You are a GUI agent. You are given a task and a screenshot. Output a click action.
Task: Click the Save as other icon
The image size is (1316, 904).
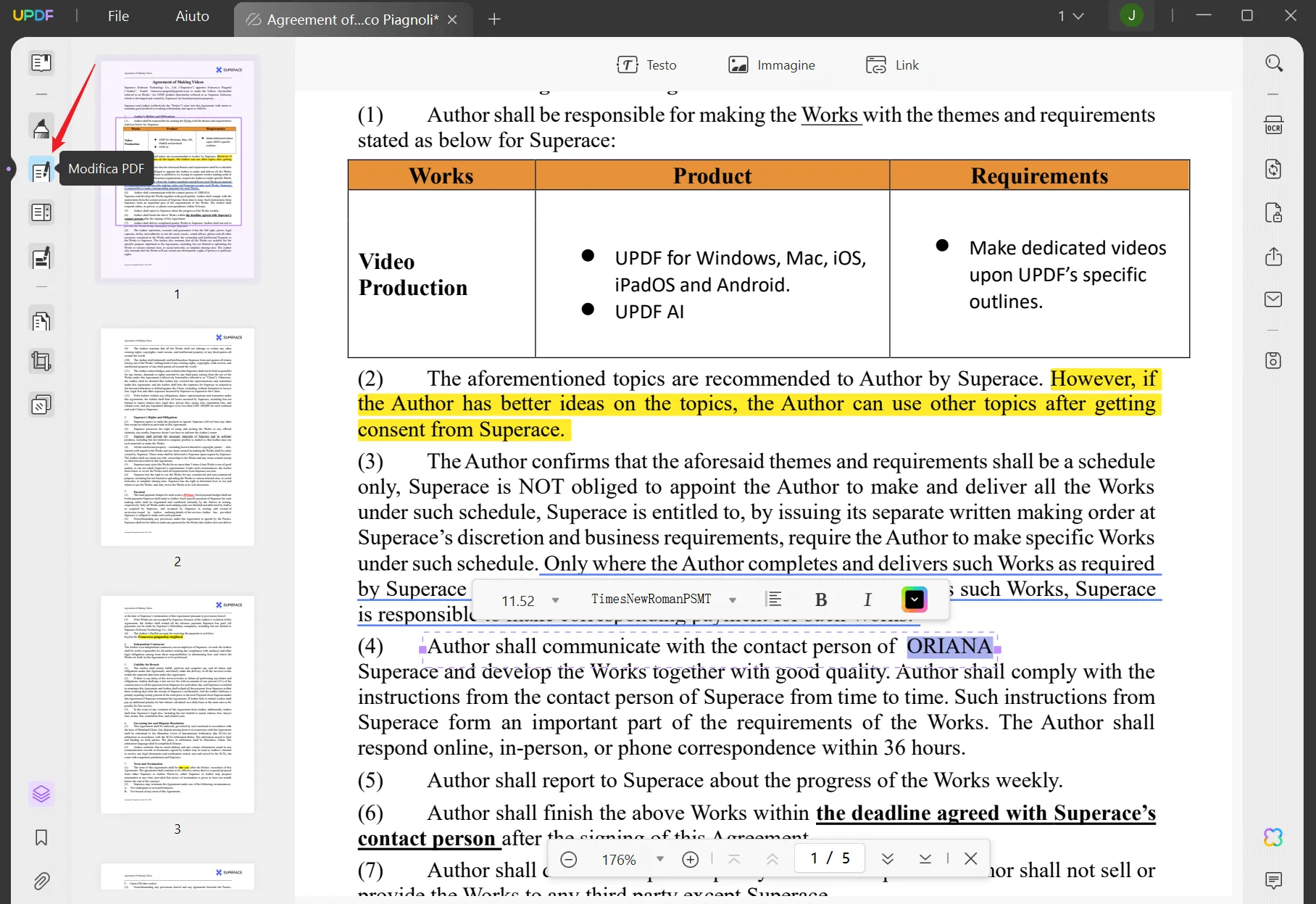point(1274,361)
